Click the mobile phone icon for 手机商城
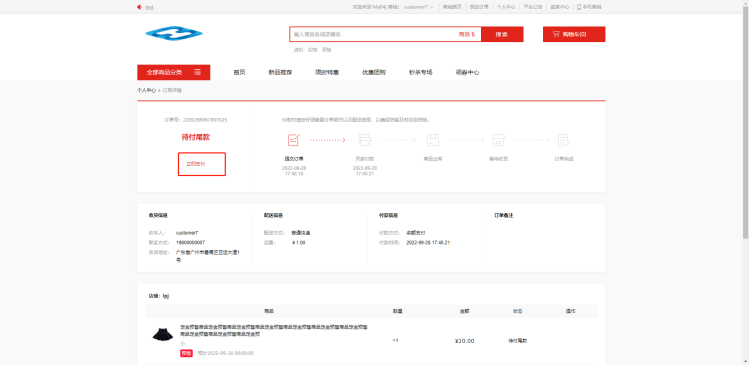 click(579, 7)
